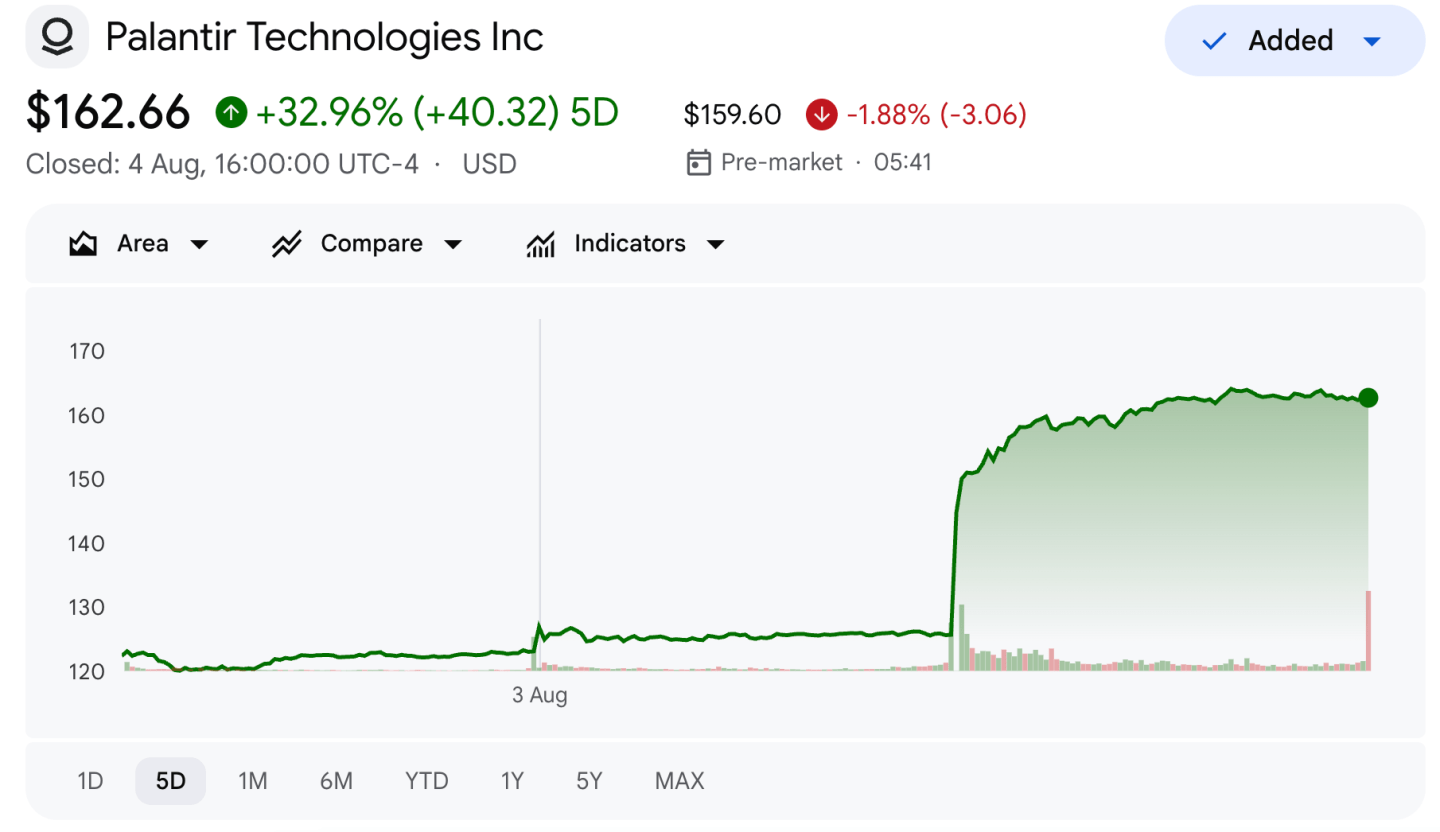Click the red down-arrow pre-market icon
The image size is (1440, 832).
(x=821, y=115)
